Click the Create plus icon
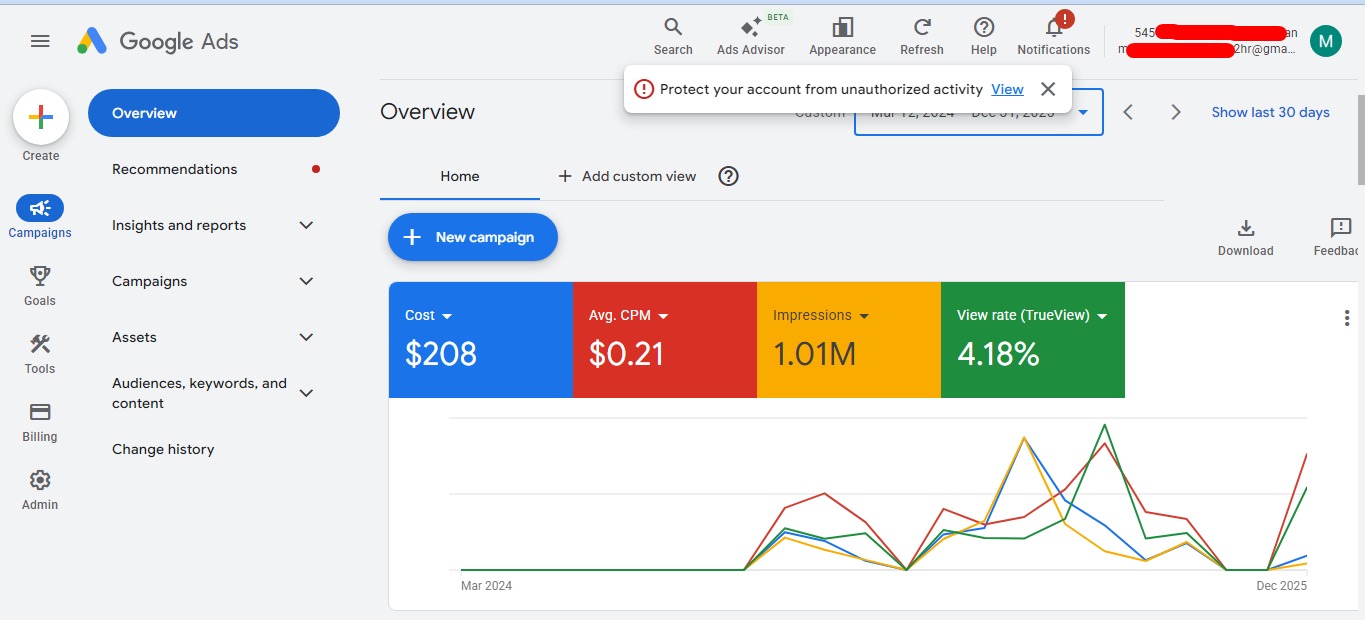 coord(40,117)
